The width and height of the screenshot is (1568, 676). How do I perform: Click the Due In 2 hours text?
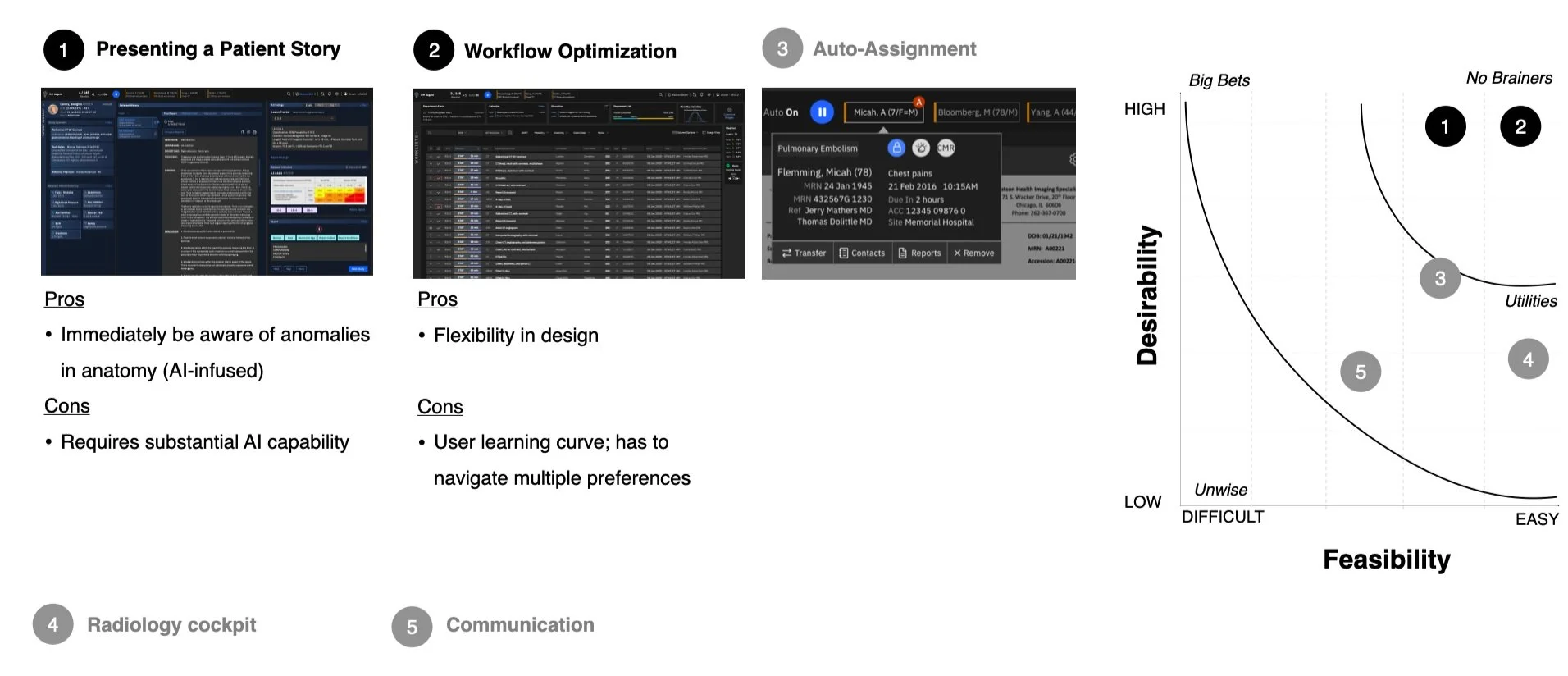[x=915, y=199]
